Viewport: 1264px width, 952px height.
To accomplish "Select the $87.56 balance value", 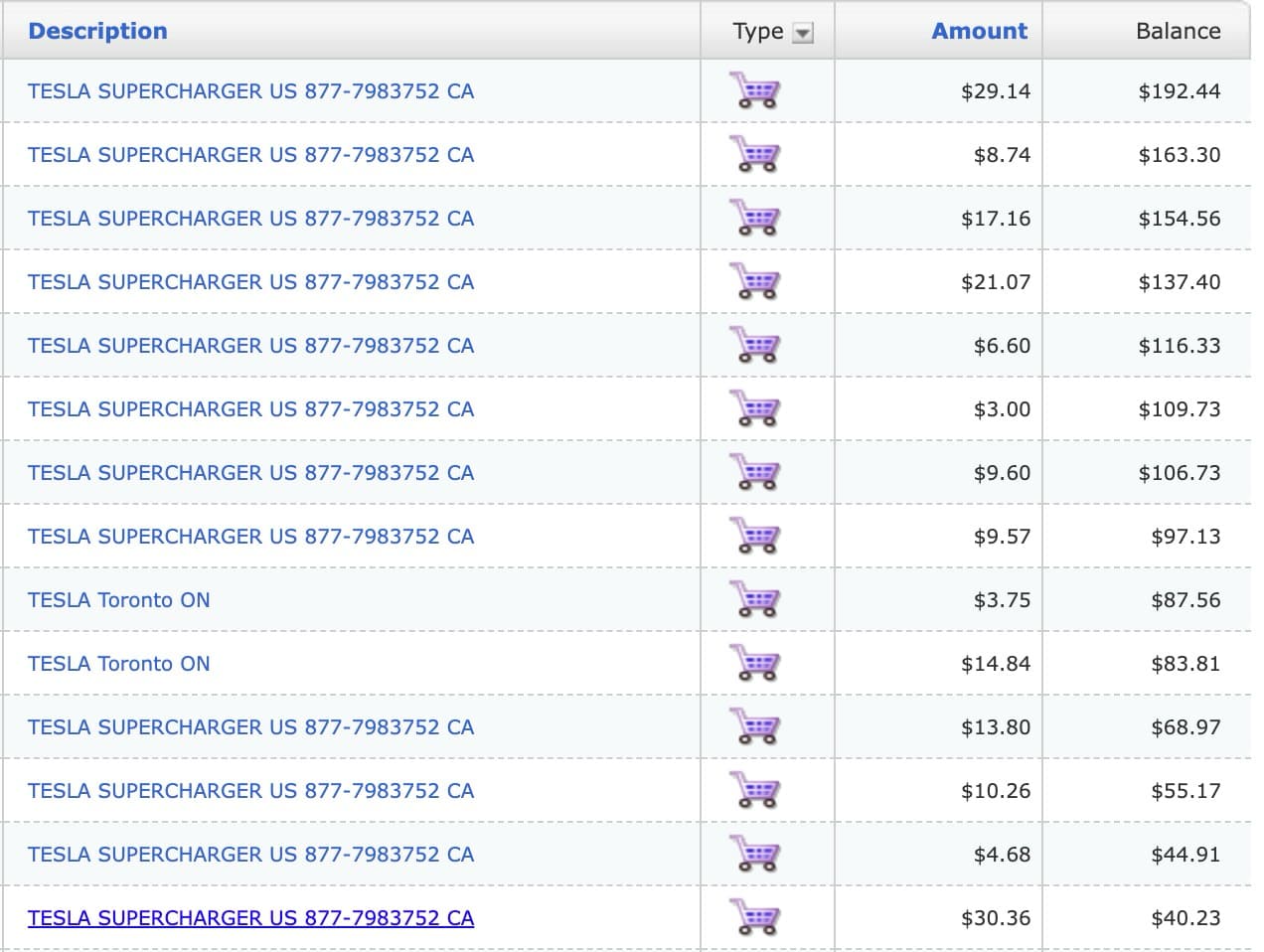I will tap(1185, 600).
